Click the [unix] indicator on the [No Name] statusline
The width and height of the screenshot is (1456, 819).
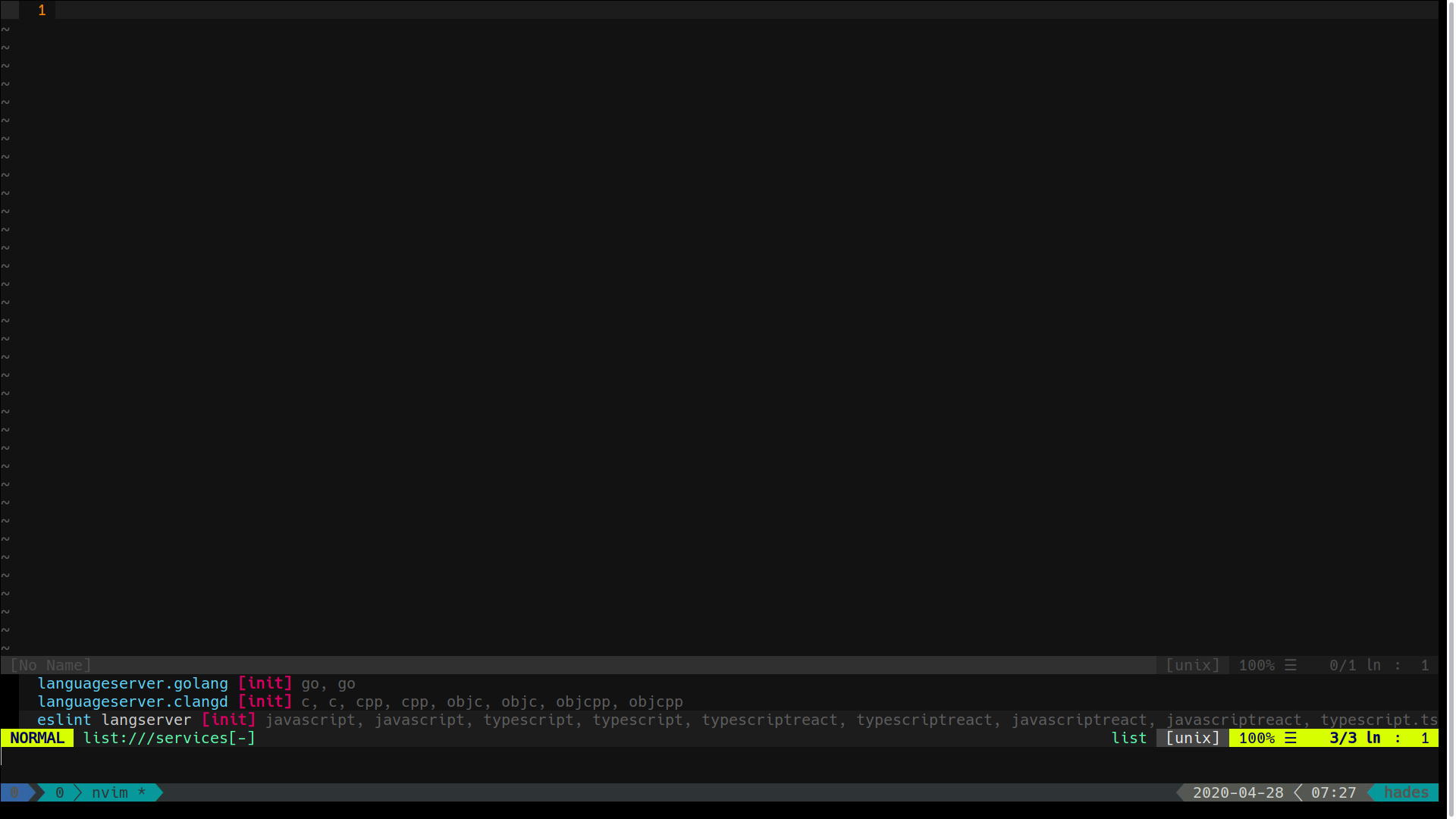tap(1194, 665)
